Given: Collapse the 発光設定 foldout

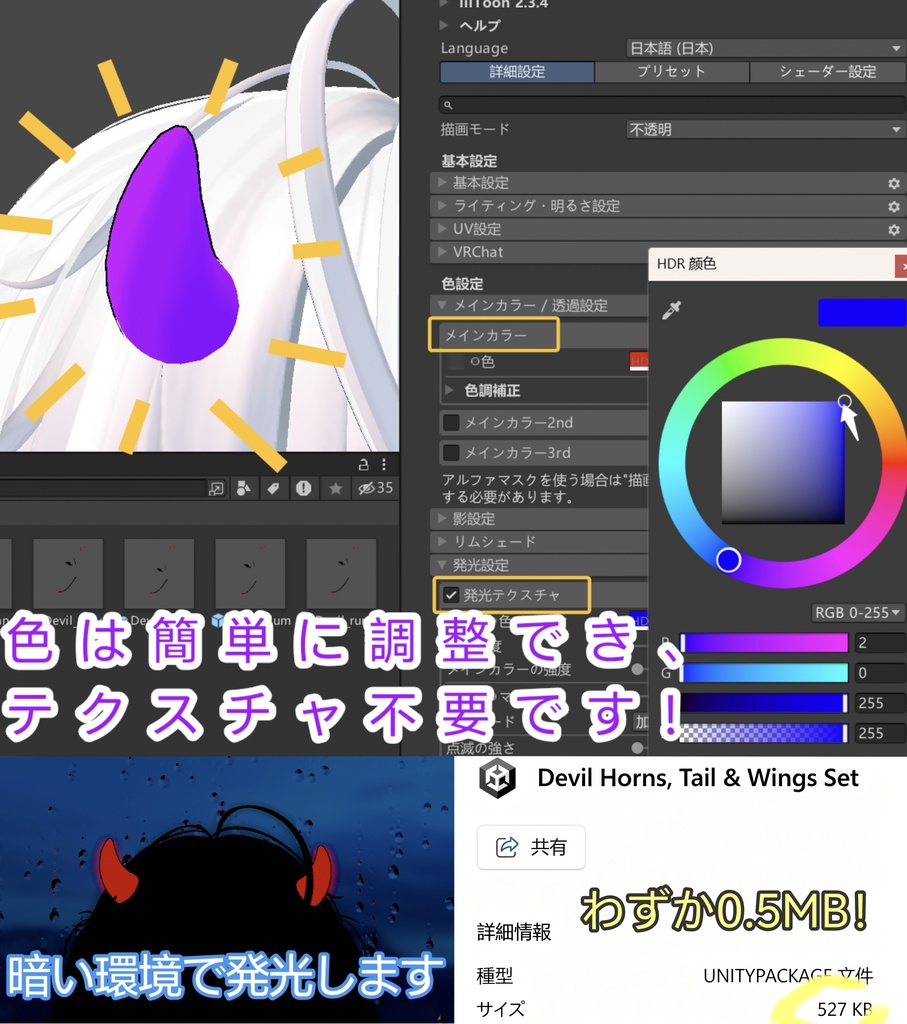Looking at the screenshot, I should click(x=442, y=564).
